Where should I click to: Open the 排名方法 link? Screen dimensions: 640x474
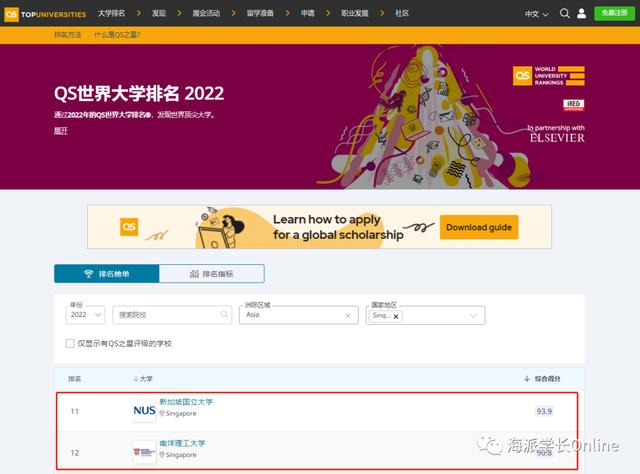68,35
